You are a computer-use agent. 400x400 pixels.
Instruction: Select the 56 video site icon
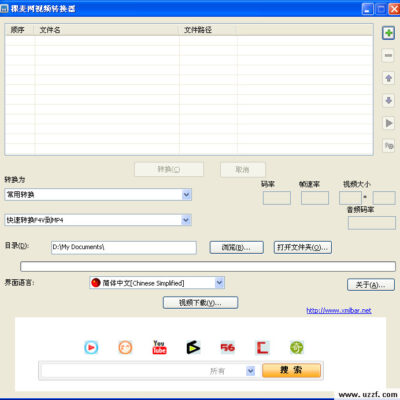[x=228, y=348]
